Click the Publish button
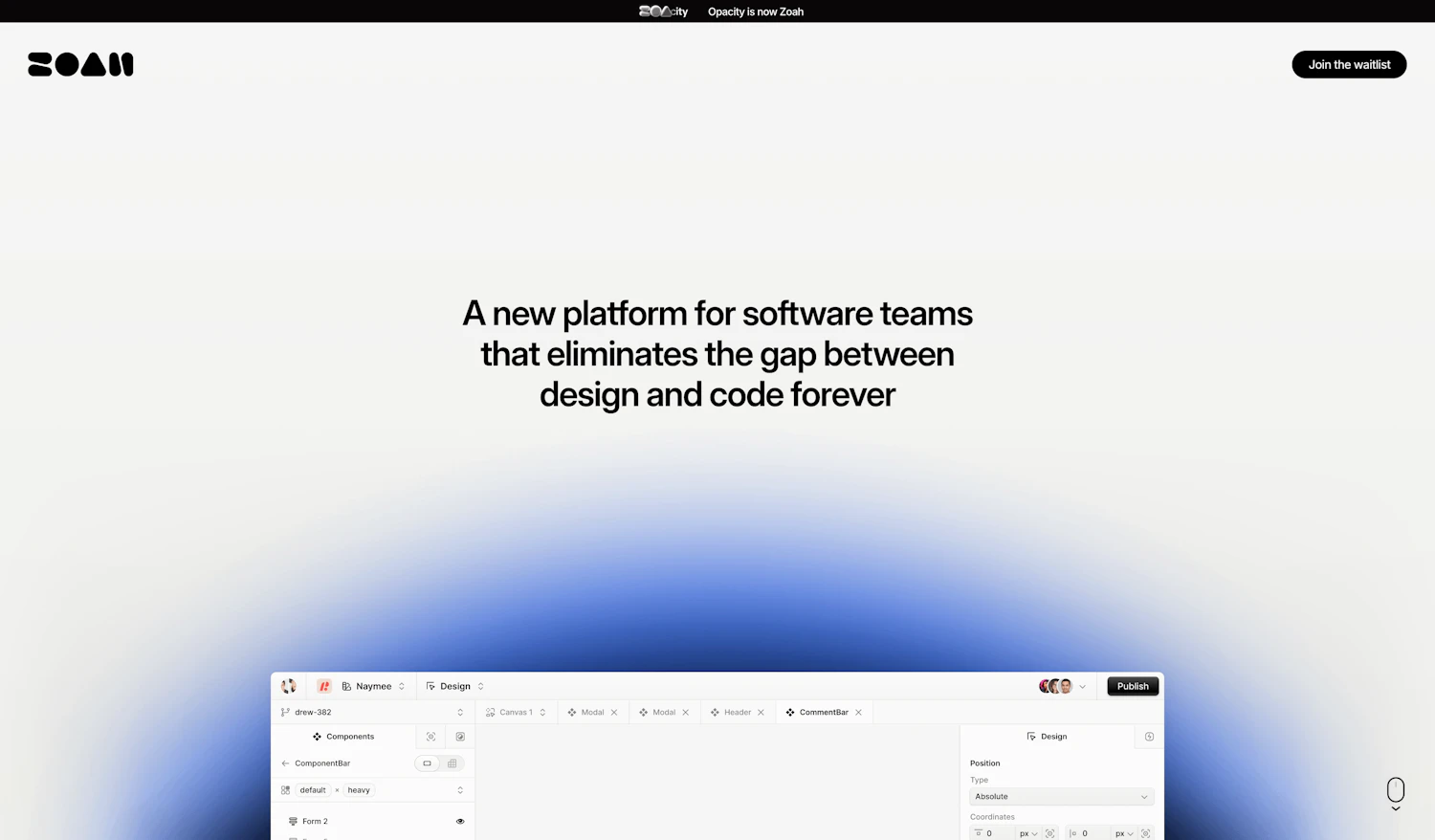The image size is (1435, 840). click(1133, 686)
